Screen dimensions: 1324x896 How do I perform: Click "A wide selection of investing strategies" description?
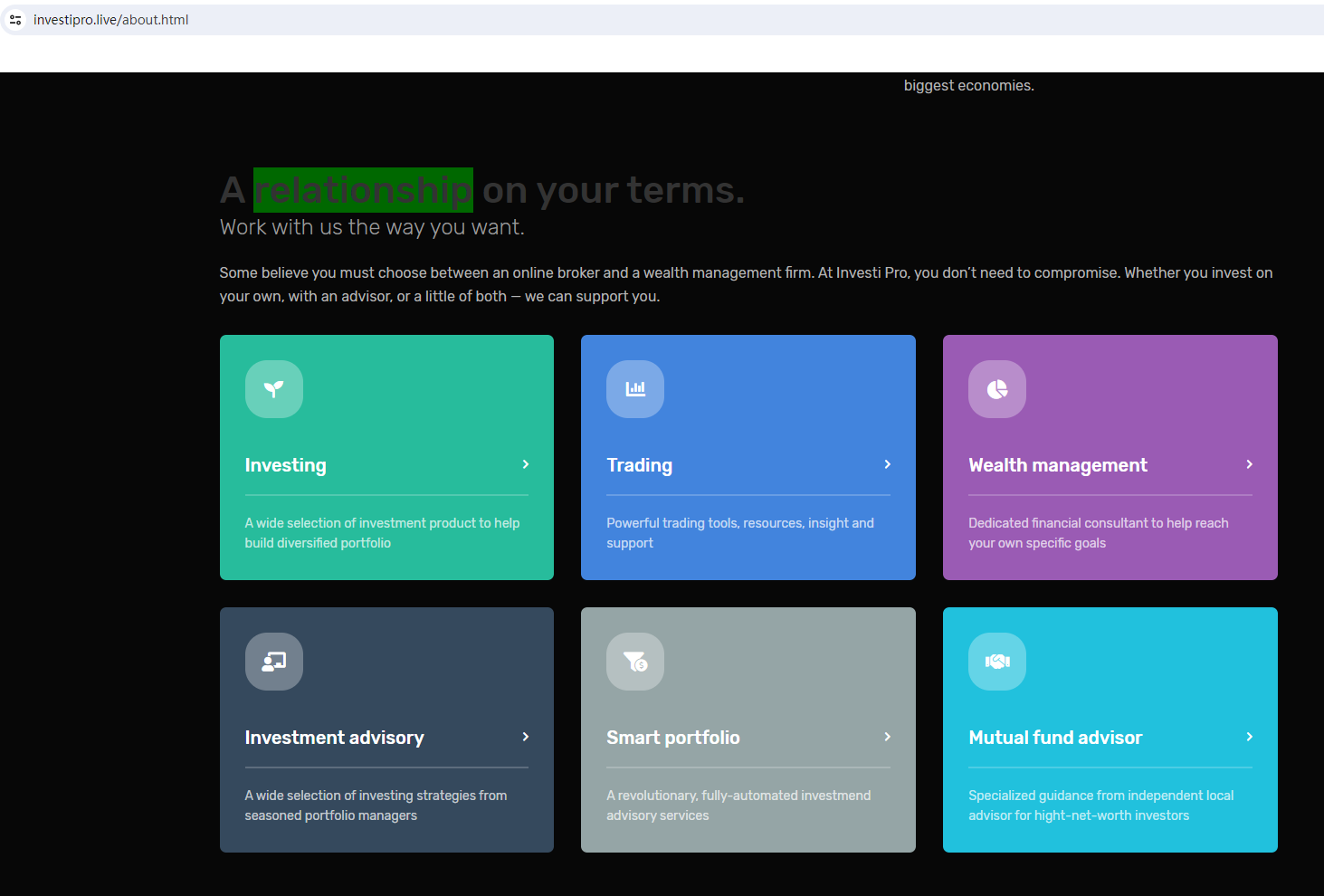(x=376, y=805)
